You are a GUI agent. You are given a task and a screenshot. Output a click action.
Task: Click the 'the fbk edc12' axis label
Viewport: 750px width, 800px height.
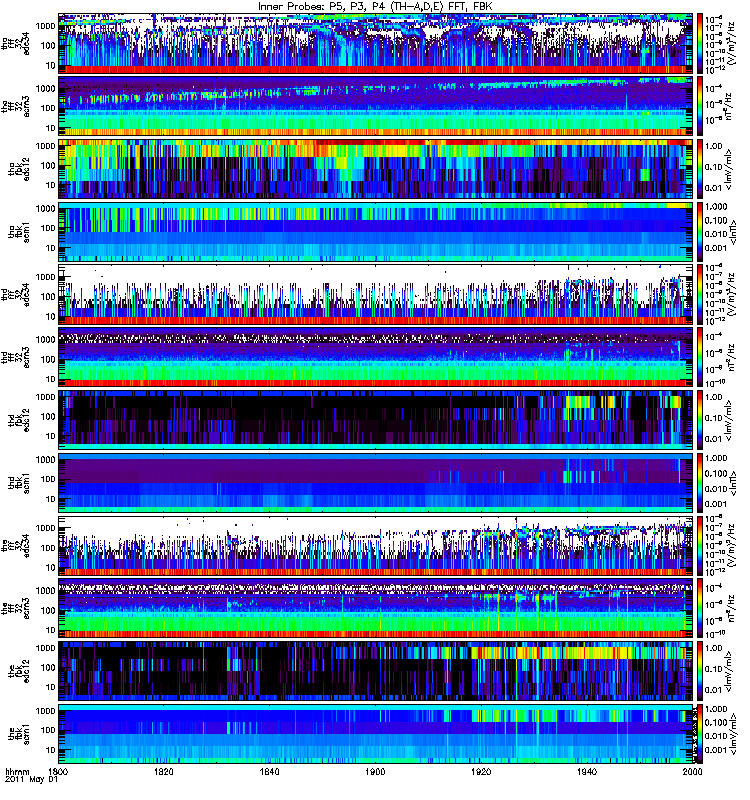pyautogui.click(x=19, y=670)
